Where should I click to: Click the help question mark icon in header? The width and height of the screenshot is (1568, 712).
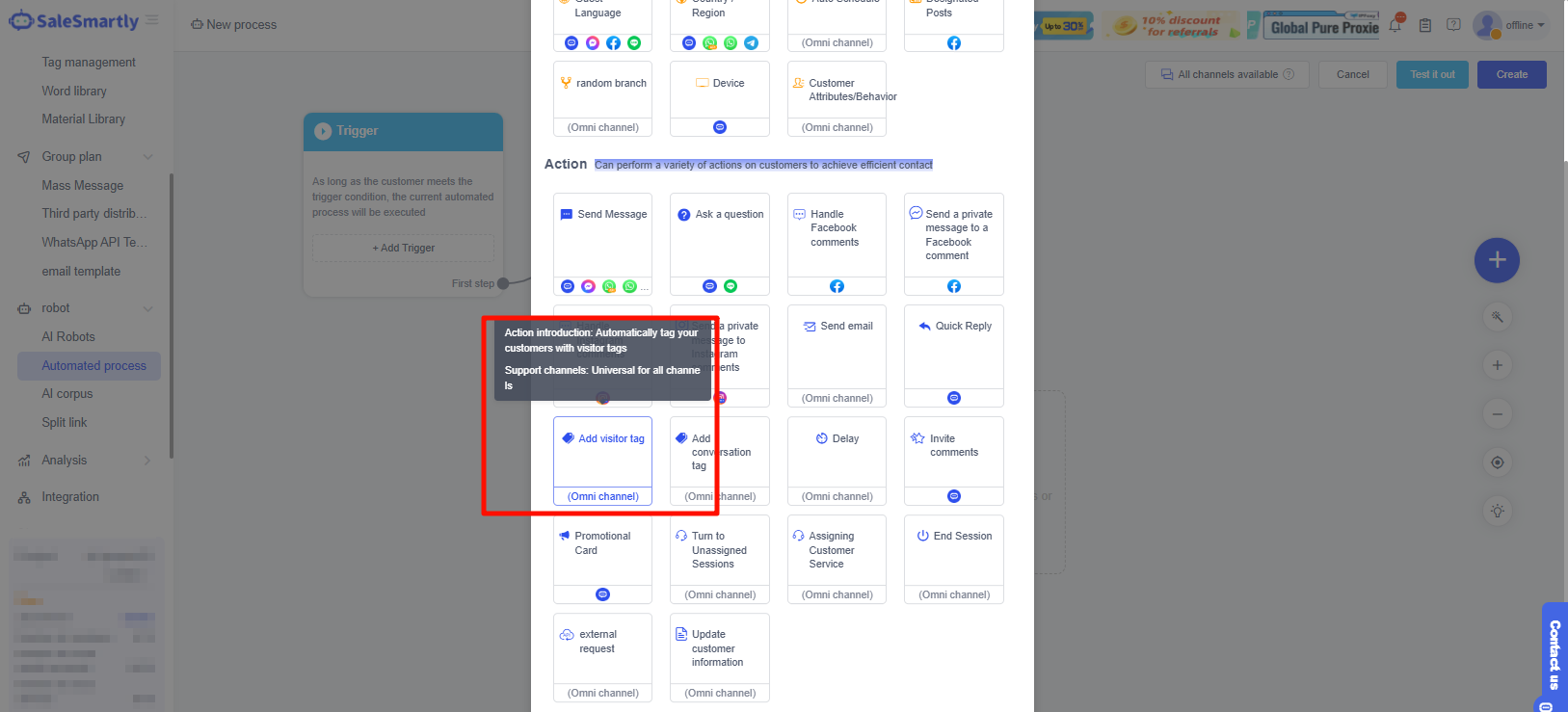[1453, 25]
